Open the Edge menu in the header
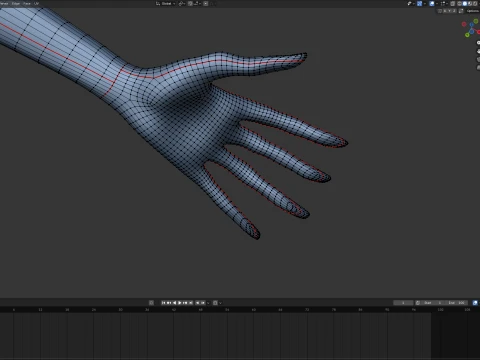Viewport: 480px width, 360px height. pos(16,3)
